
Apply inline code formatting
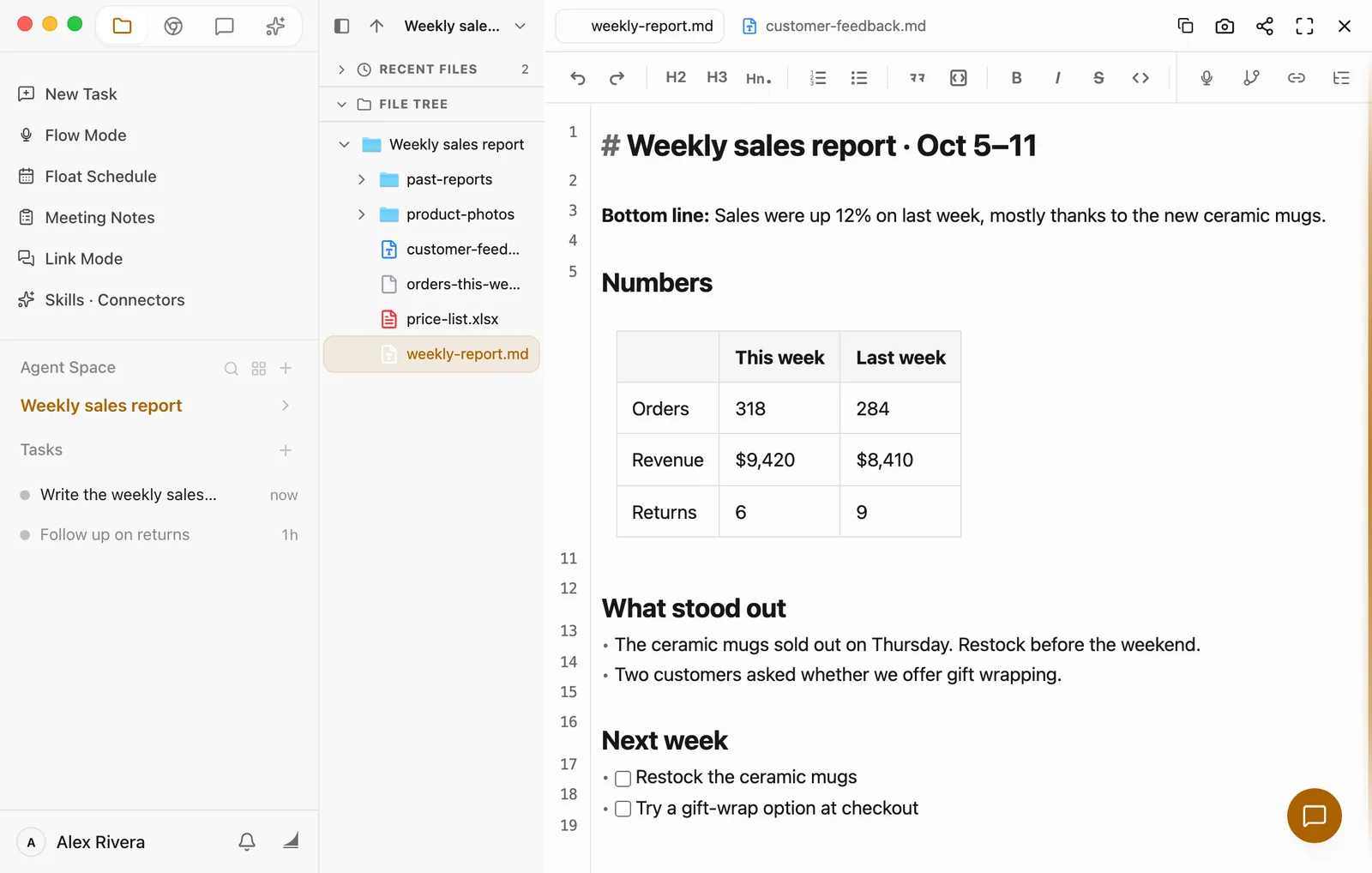pyautogui.click(x=1140, y=78)
